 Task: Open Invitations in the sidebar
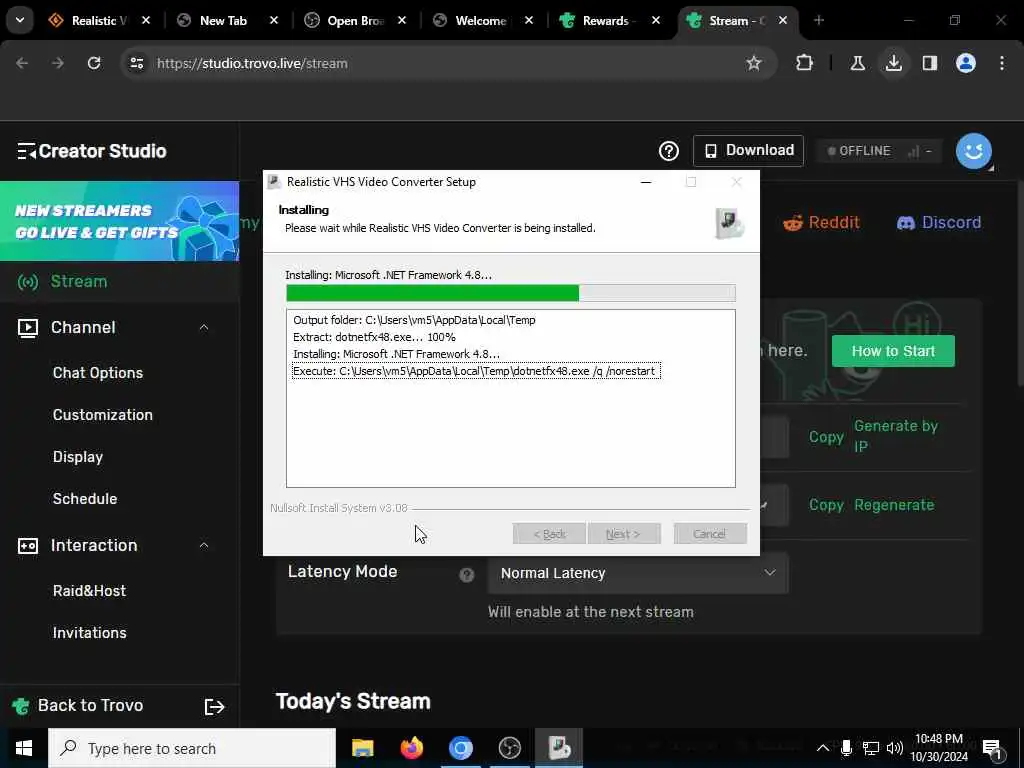[x=89, y=633]
